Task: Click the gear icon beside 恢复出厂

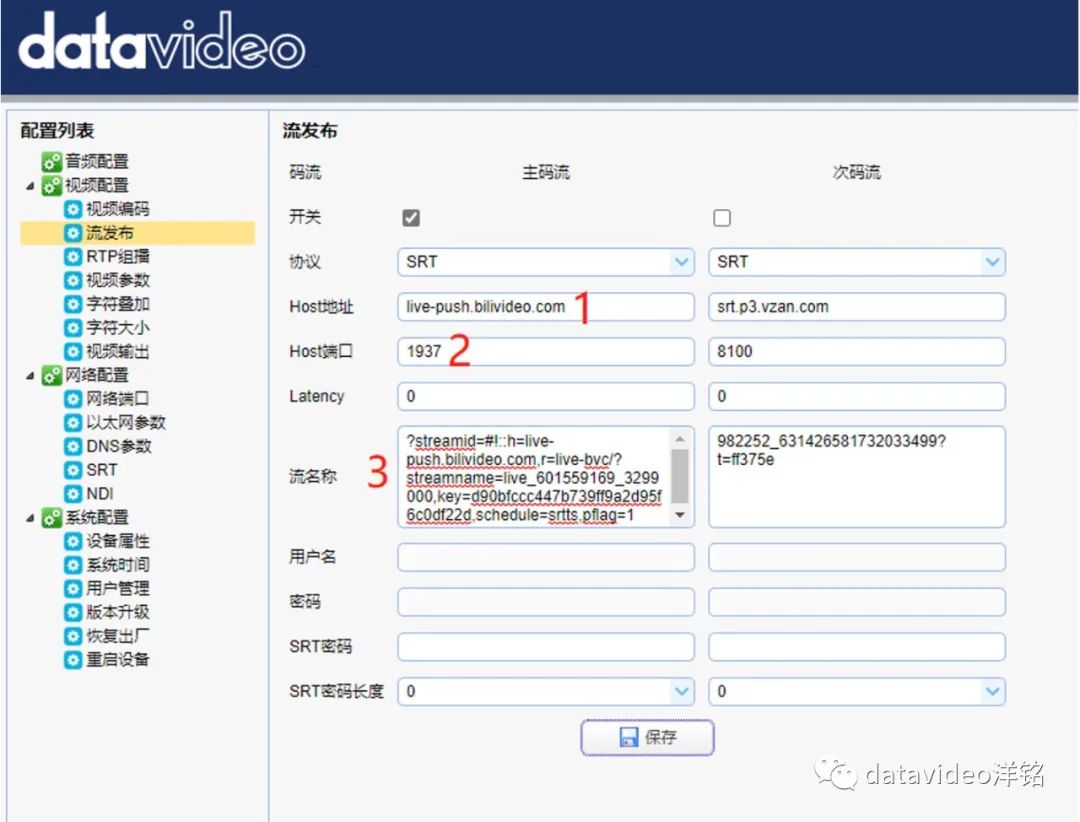Action: pyautogui.click(x=73, y=636)
